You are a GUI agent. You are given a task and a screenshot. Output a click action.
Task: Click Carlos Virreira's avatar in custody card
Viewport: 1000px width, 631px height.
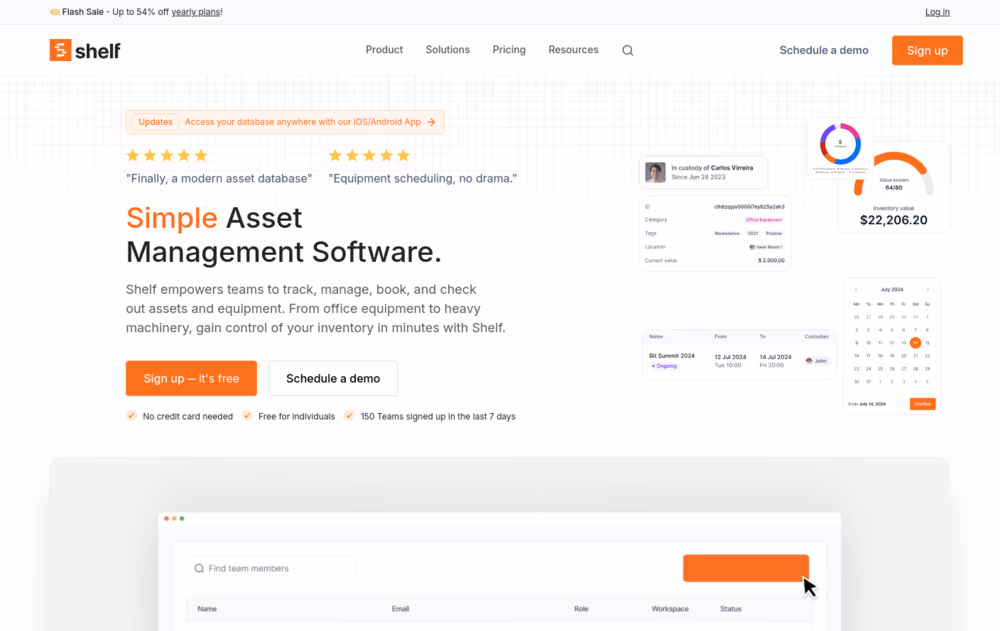tap(655, 172)
